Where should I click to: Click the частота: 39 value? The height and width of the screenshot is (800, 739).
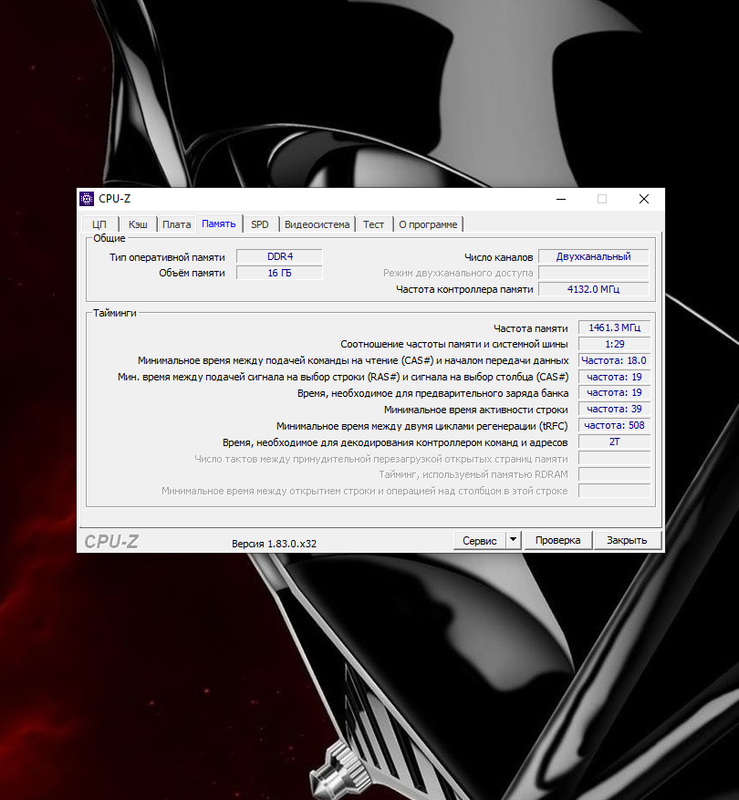(614, 409)
